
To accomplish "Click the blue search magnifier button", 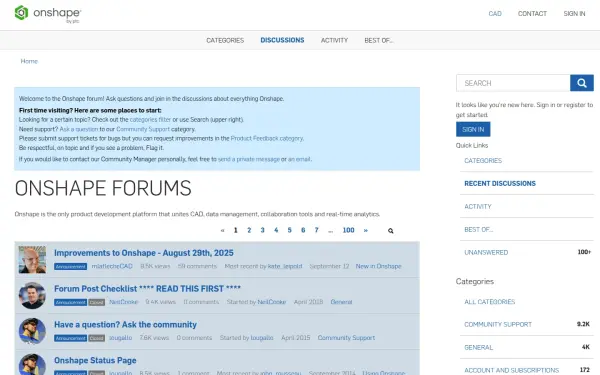I will [582, 83].
